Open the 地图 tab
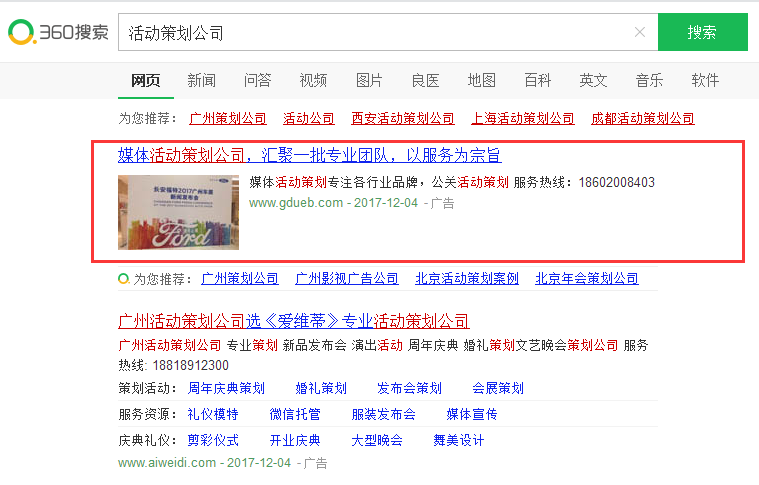759x485 pixels. pos(482,80)
